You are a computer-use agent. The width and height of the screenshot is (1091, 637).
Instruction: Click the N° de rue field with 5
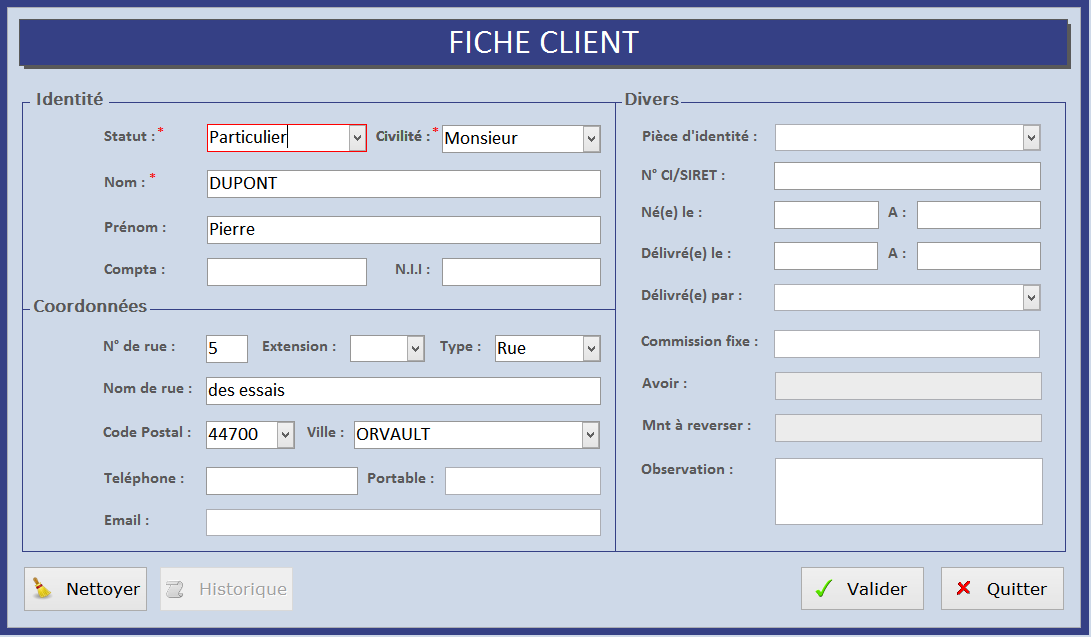pos(227,348)
